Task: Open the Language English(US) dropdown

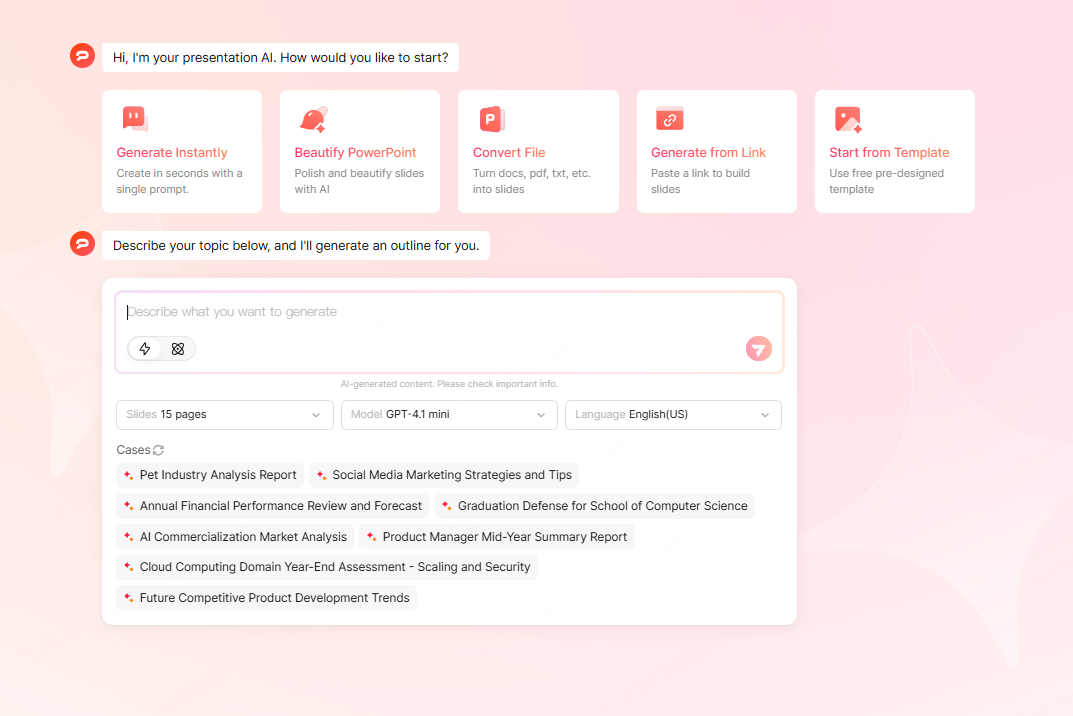Action: (x=673, y=415)
